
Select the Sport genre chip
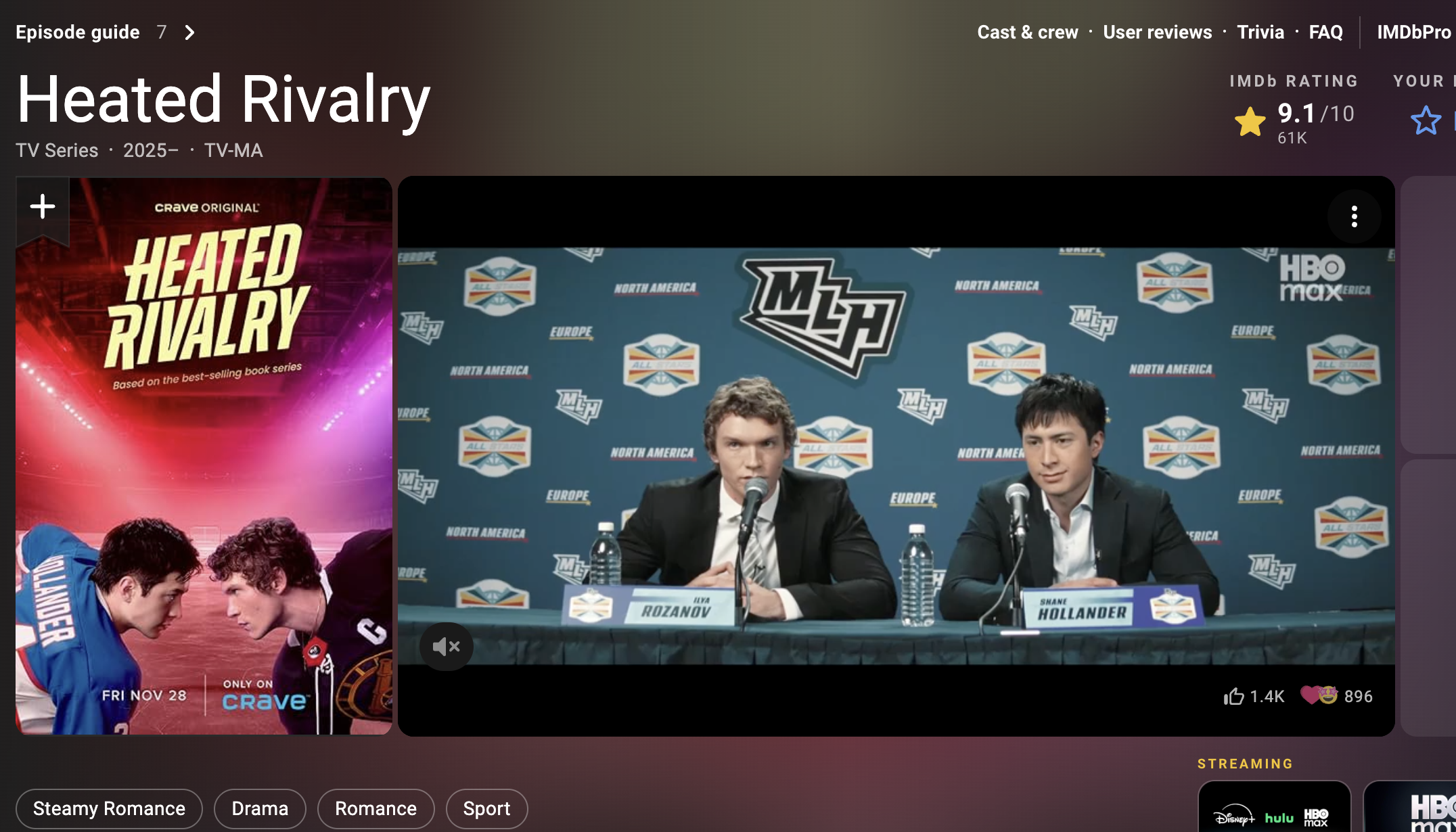(486, 809)
